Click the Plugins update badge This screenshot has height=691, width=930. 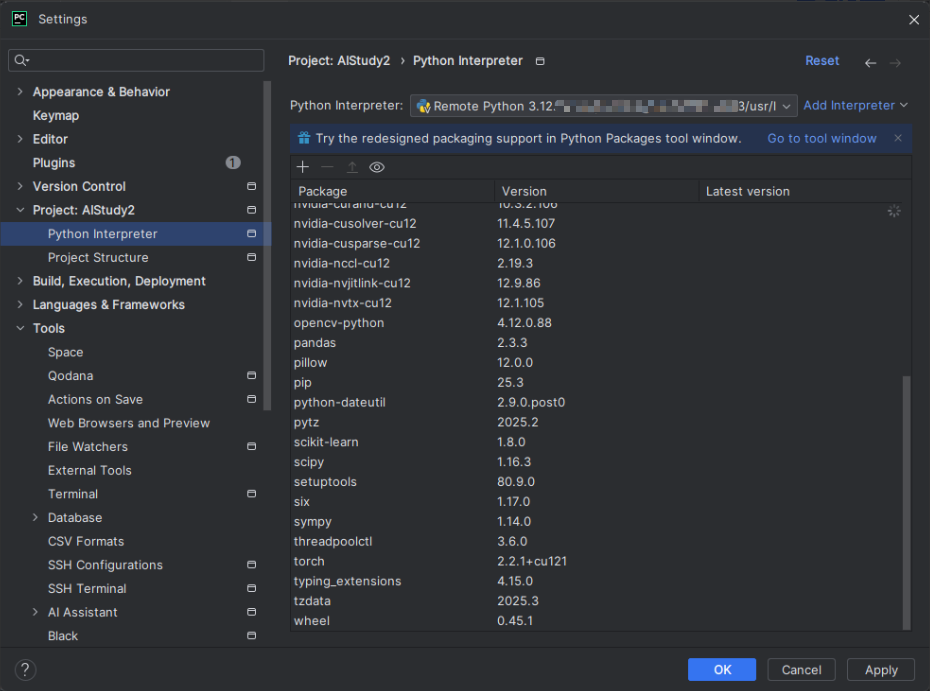233,163
